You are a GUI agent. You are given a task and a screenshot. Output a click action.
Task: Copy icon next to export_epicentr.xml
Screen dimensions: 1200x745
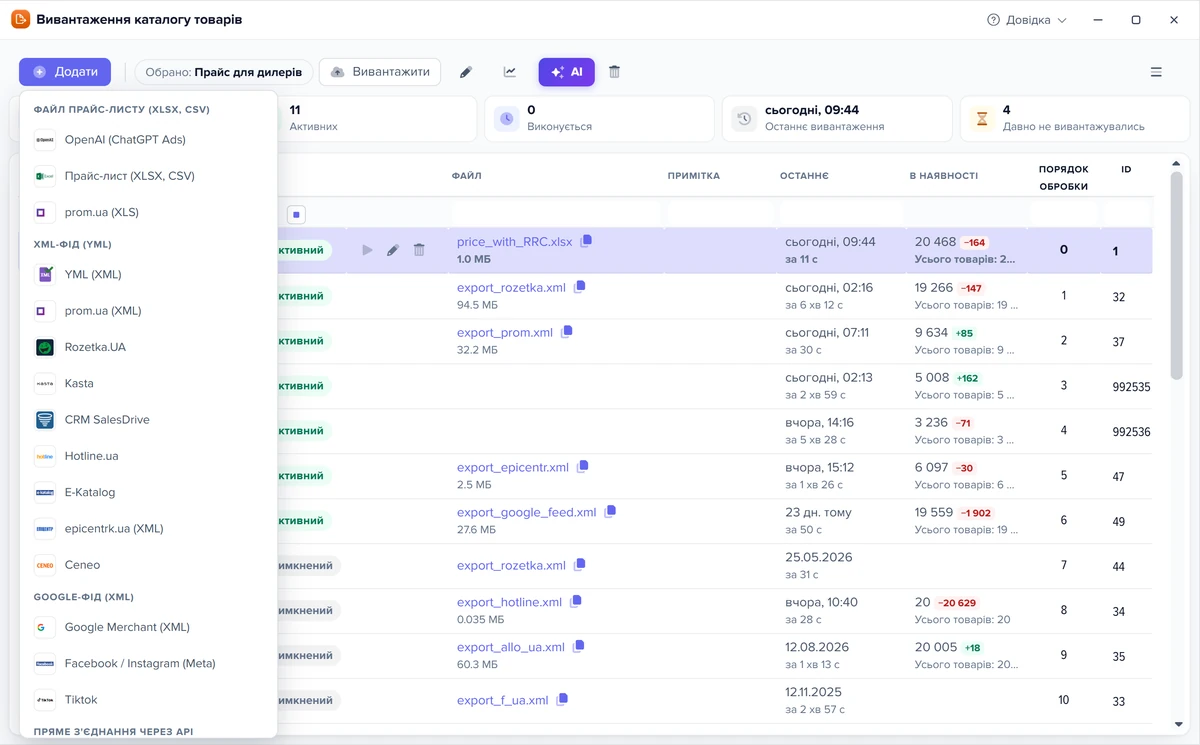tap(583, 467)
